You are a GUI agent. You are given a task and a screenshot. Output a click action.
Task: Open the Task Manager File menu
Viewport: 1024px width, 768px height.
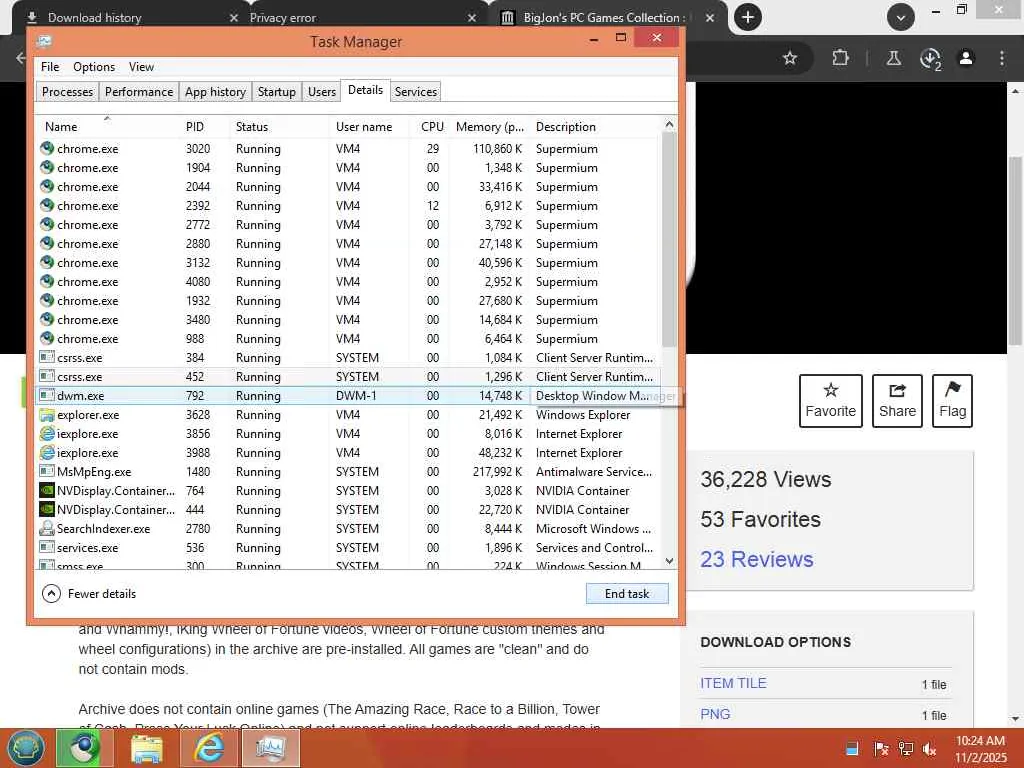(x=50, y=67)
